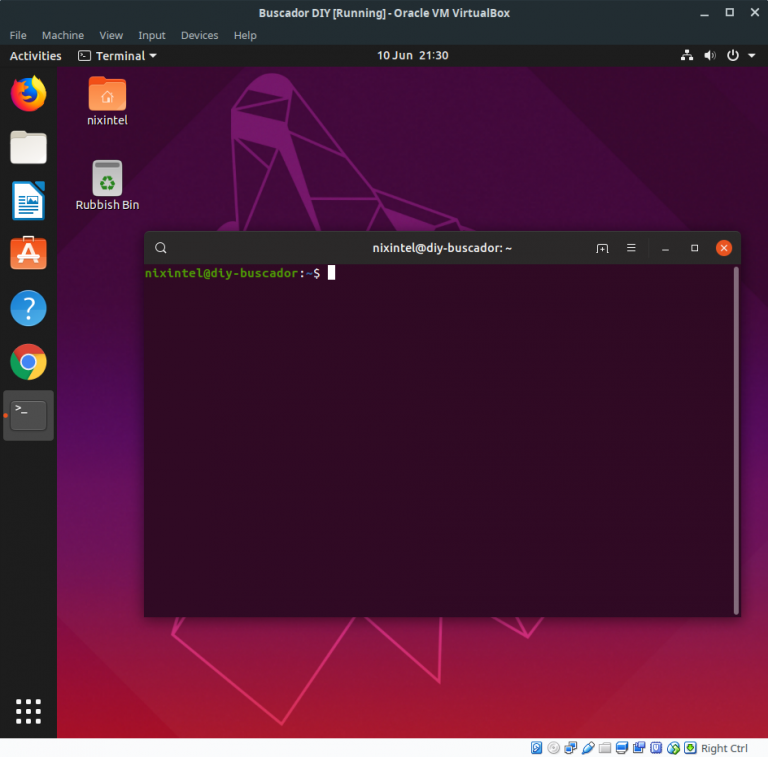Image resolution: width=768 pixels, height=757 pixels.
Task: Open new tab button in terminal
Action: tap(602, 248)
